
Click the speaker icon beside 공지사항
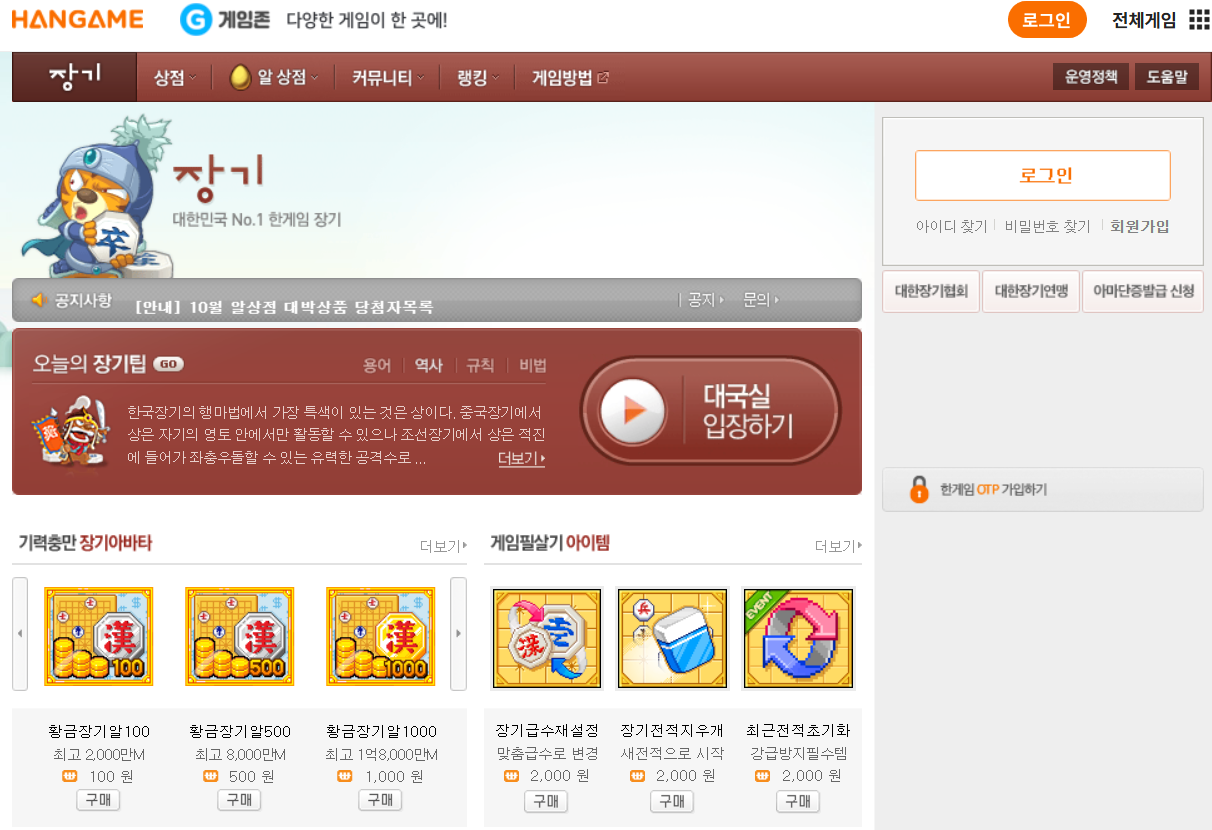click(x=40, y=300)
